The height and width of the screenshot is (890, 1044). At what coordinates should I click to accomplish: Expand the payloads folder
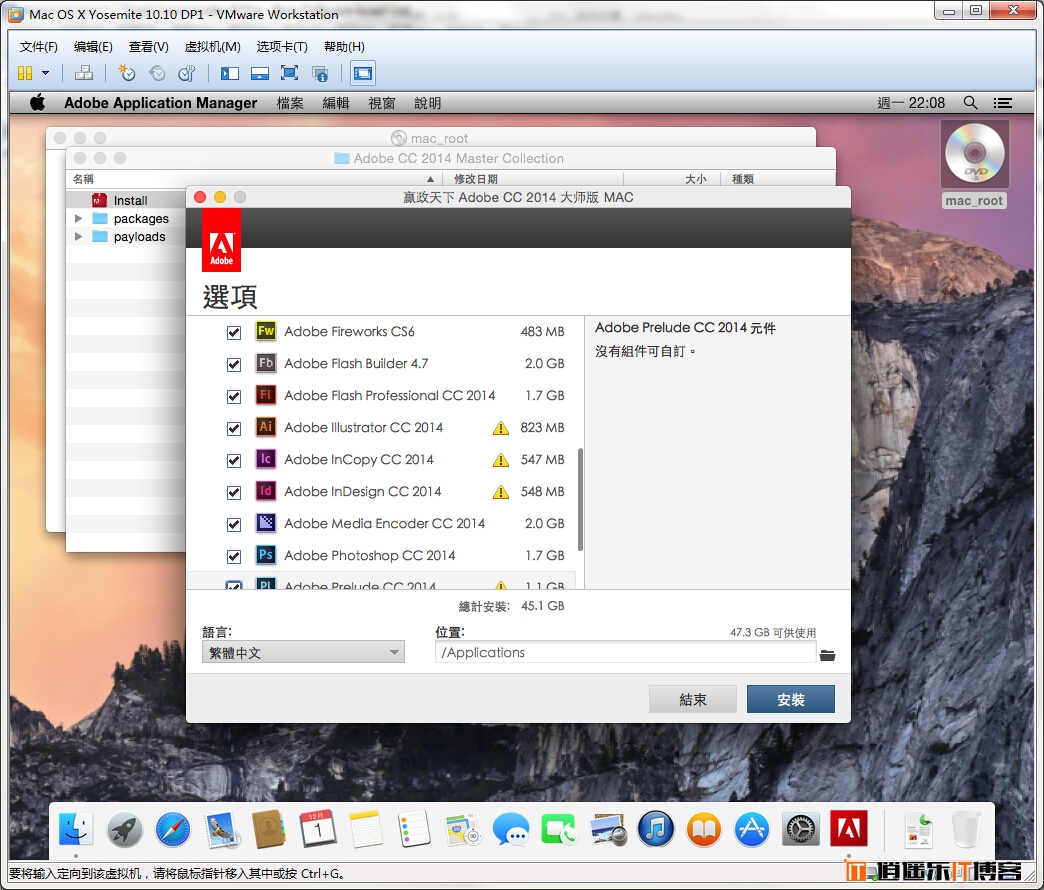pyautogui.click(x=79, y=236)
